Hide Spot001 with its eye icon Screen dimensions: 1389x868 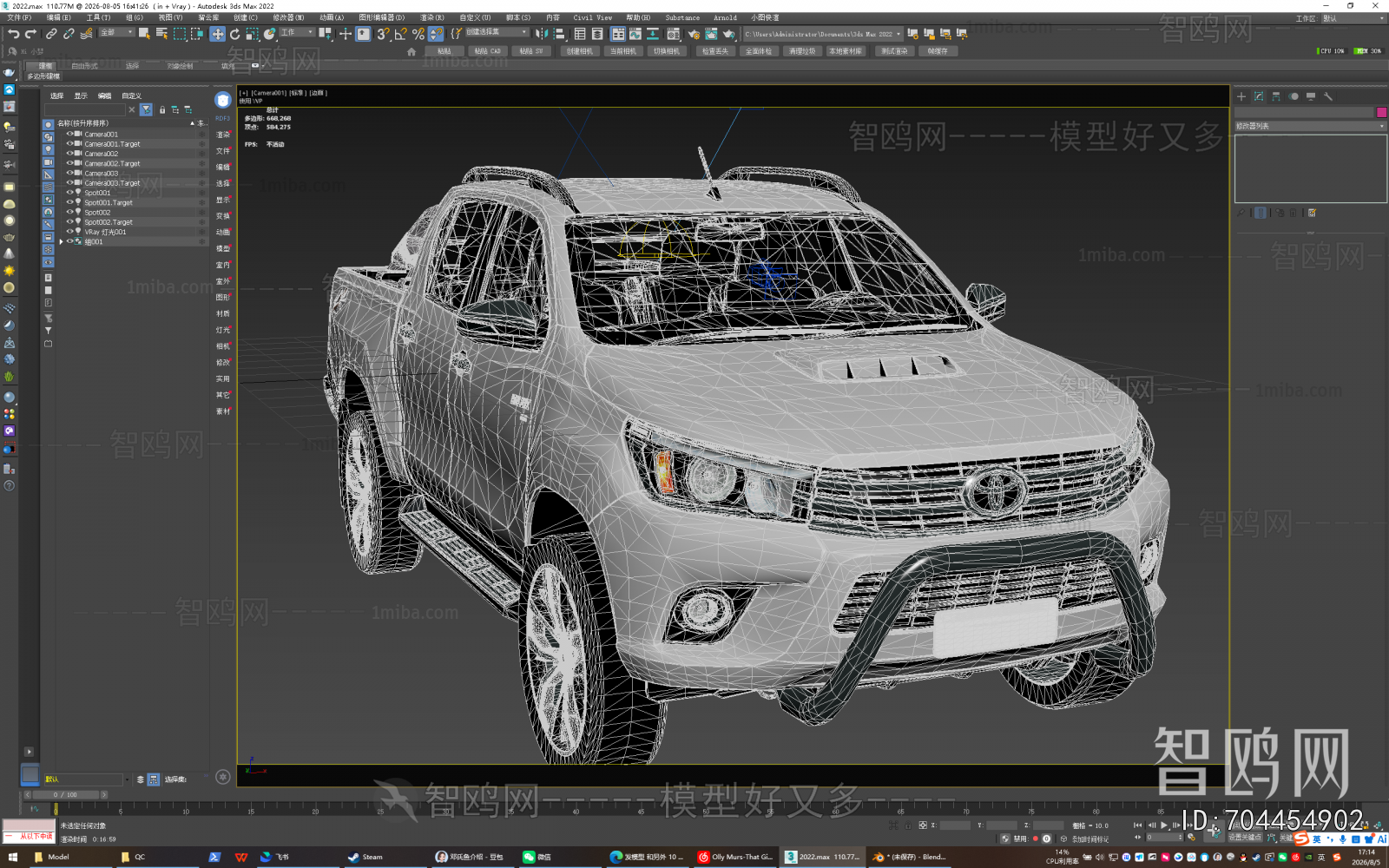click(x=69, y=193)
